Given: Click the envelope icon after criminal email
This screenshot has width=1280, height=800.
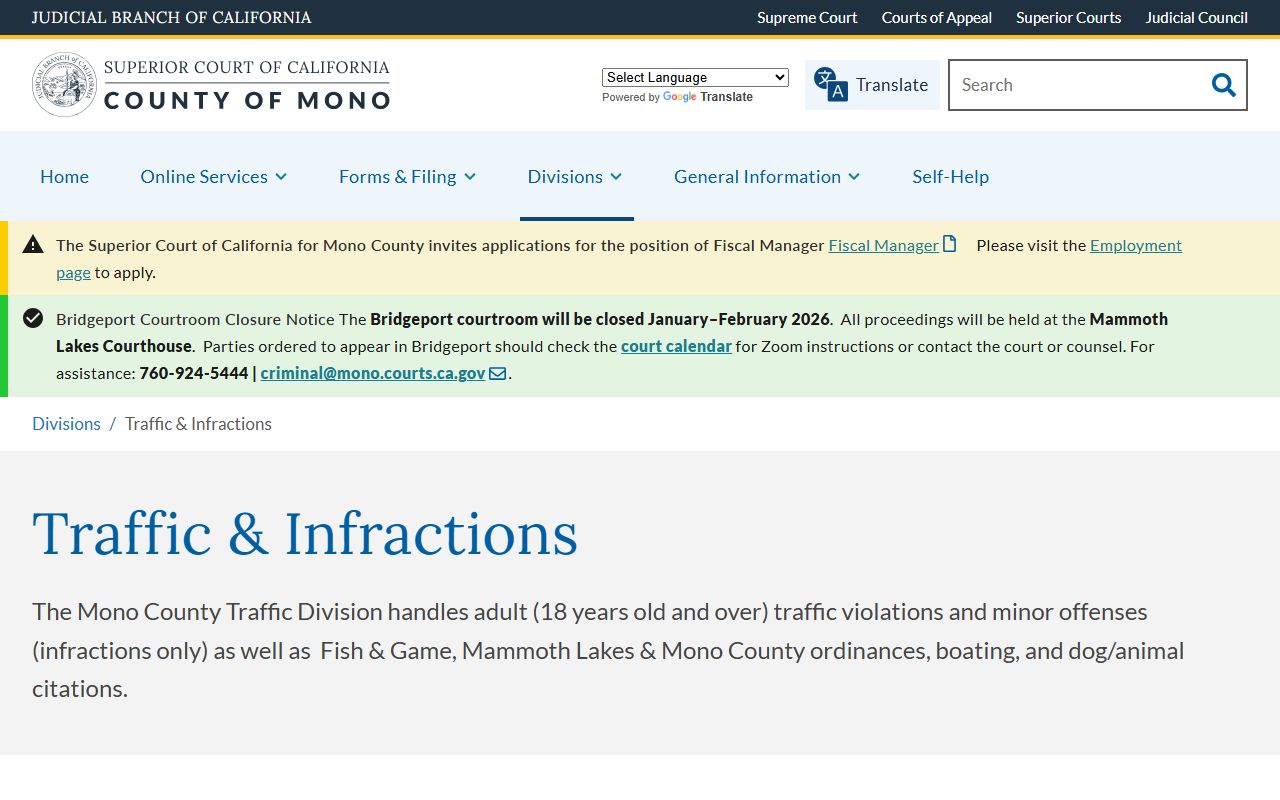Looking at the screenshot, I should (497, 373).
